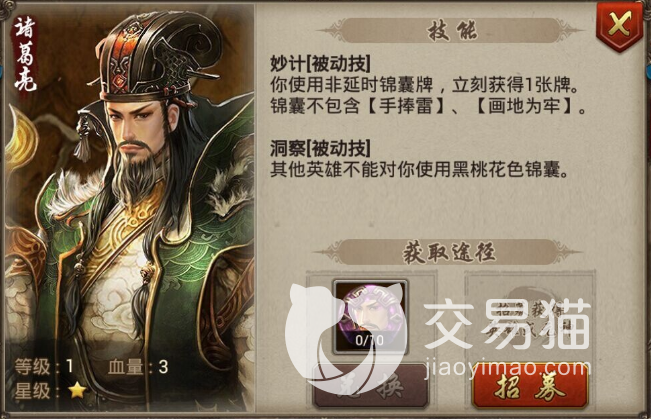This screenshot has height=419, width=651.
Task: Close the hero detail panel with X
Action: point(619,26)
